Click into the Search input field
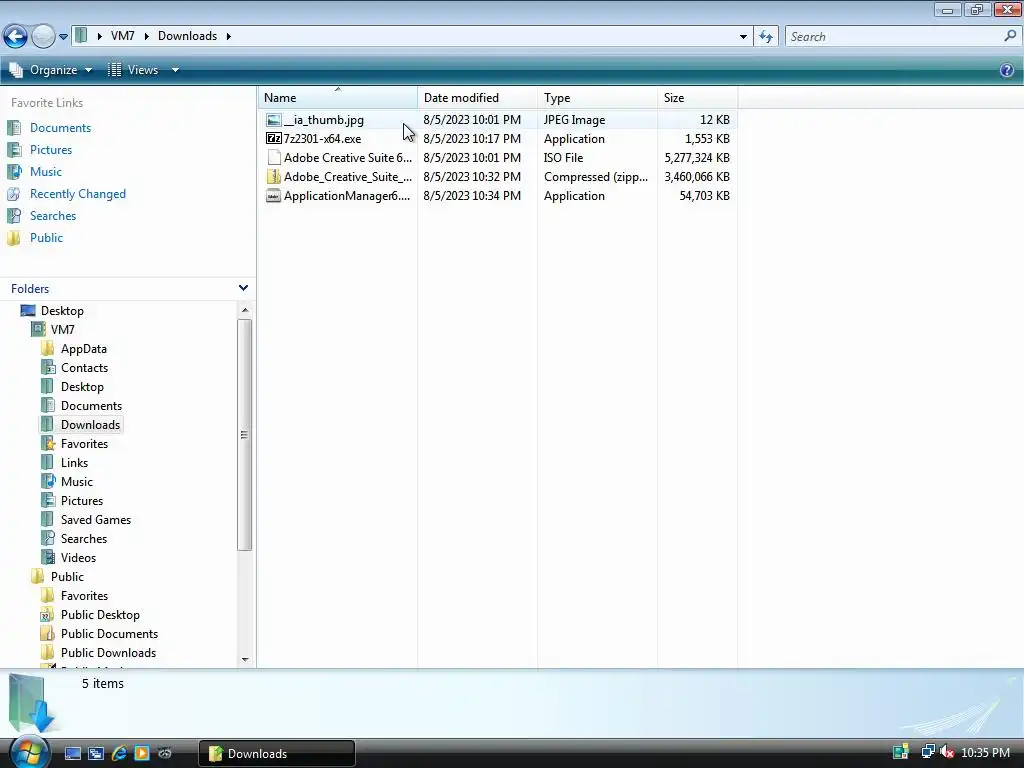Screen dimensions: 1024x768 (x=893, y=37)
